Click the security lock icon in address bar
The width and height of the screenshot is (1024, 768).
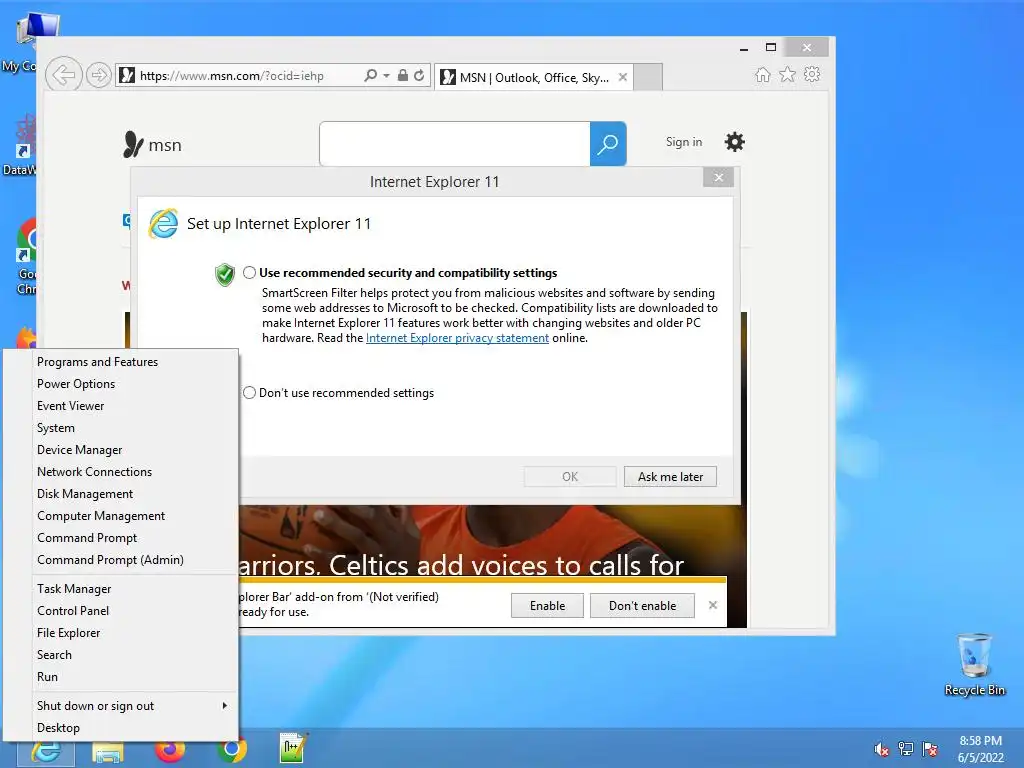click(403, 75)
